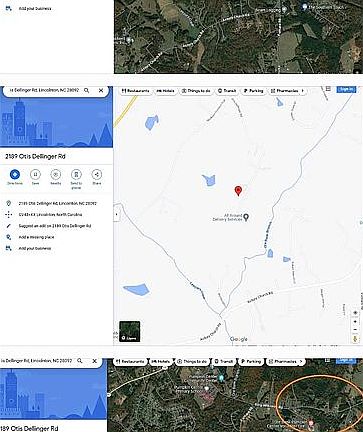Zoom out with minus button on middle map
Image resolution: width=363 pixels, height=432 pixels.
point(355,330)
